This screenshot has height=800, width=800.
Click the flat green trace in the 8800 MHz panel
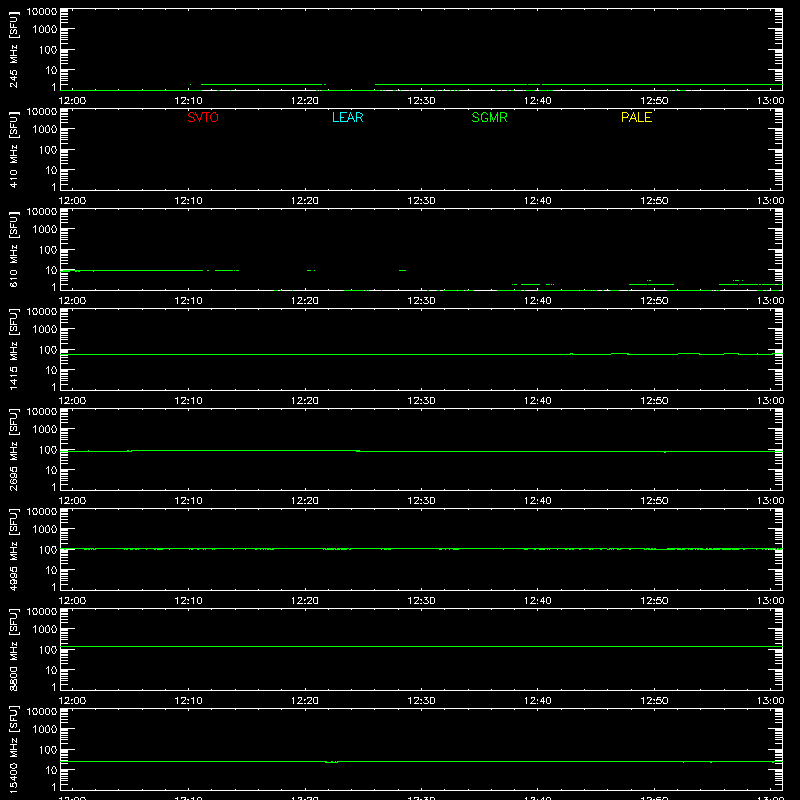tap(421, 646)
